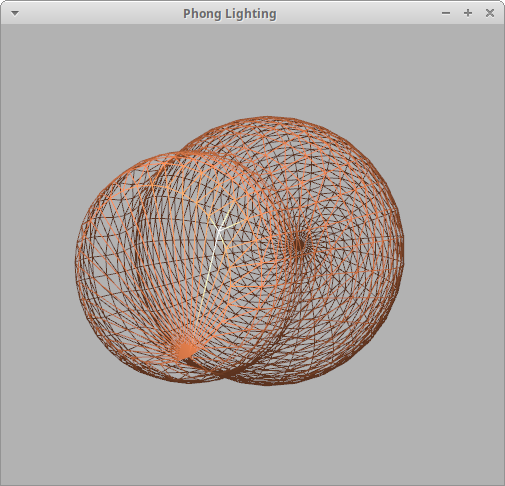This screenshot has width=505, height=486.
Task: Click the empty gray background below the spheres
Action: click(x=252, y=433)
